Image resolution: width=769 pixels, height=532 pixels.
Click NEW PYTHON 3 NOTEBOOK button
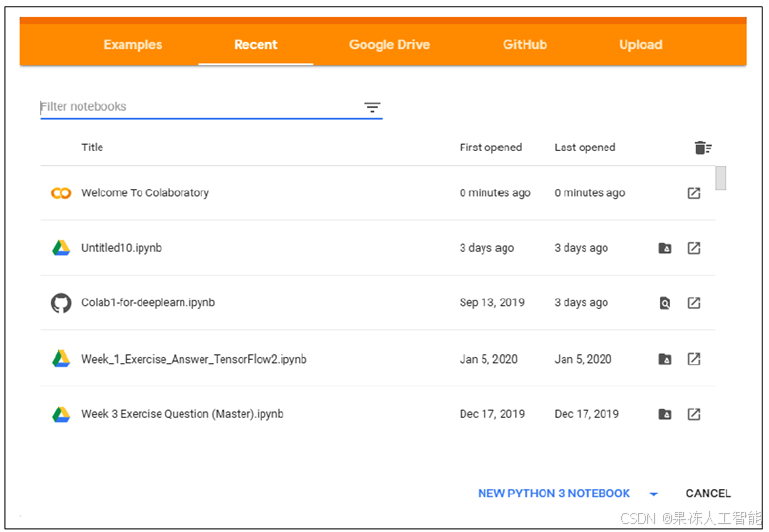pos(554,493)
